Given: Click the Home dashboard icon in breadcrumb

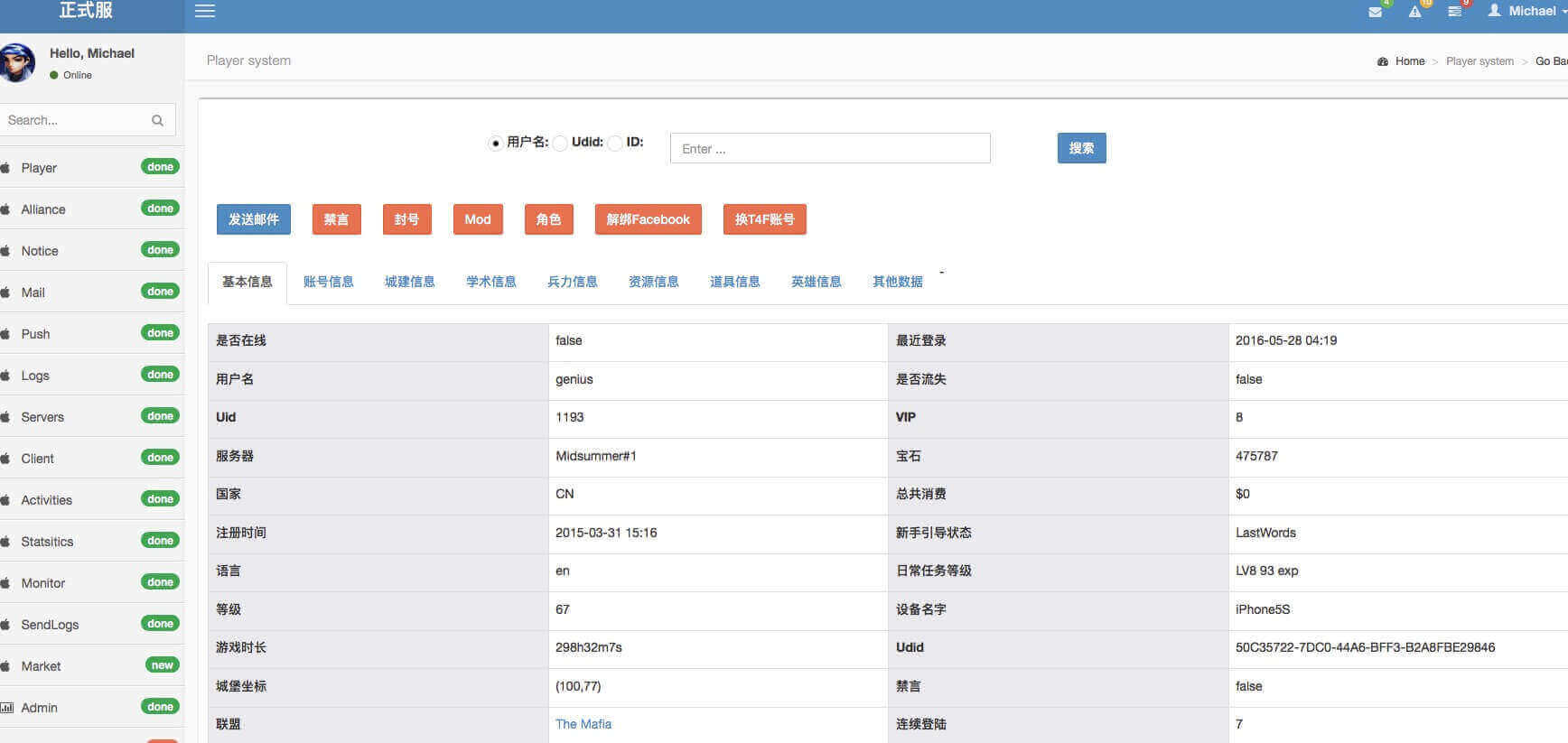Looking at the screenshot, I should [x=1382, y=61].
